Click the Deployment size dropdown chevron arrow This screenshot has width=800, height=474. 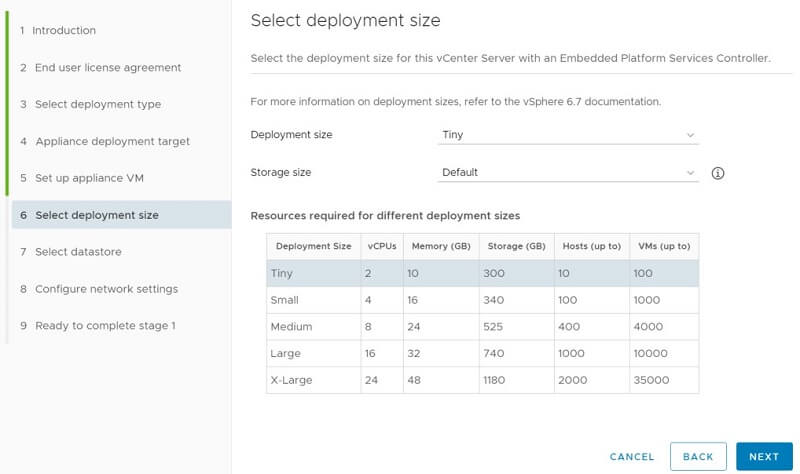[x=690, y=135]
